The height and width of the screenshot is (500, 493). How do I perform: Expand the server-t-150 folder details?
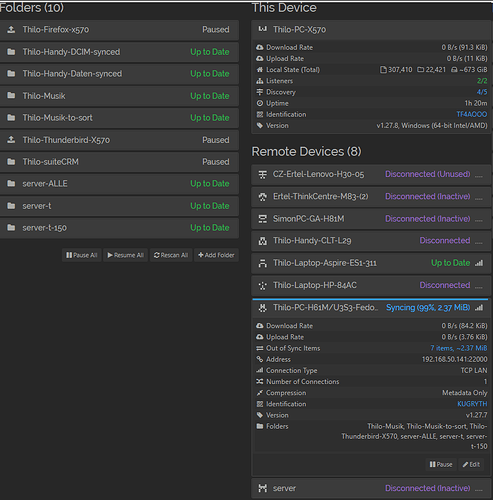click(119, 228)
